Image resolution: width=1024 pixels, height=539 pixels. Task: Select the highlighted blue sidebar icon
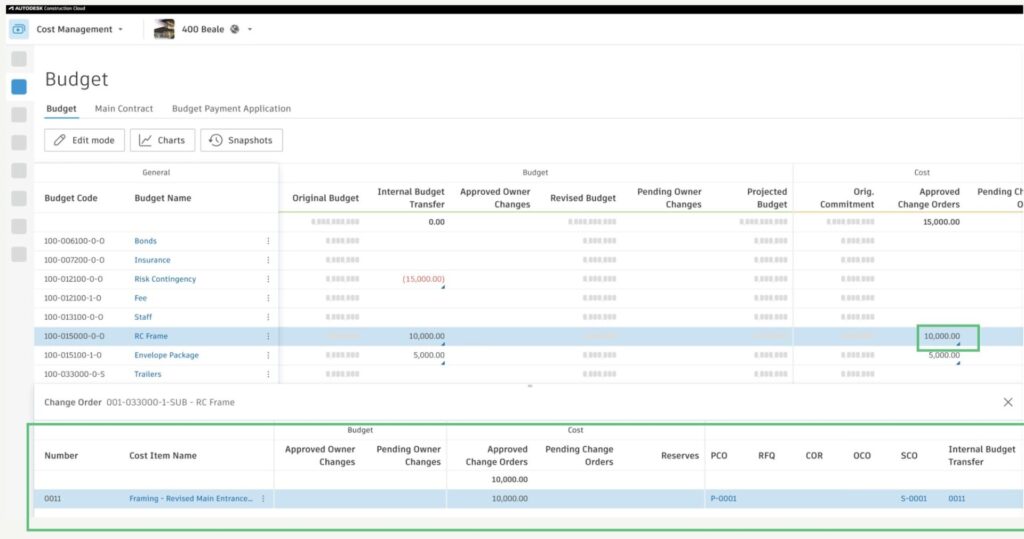pos(19,87)
